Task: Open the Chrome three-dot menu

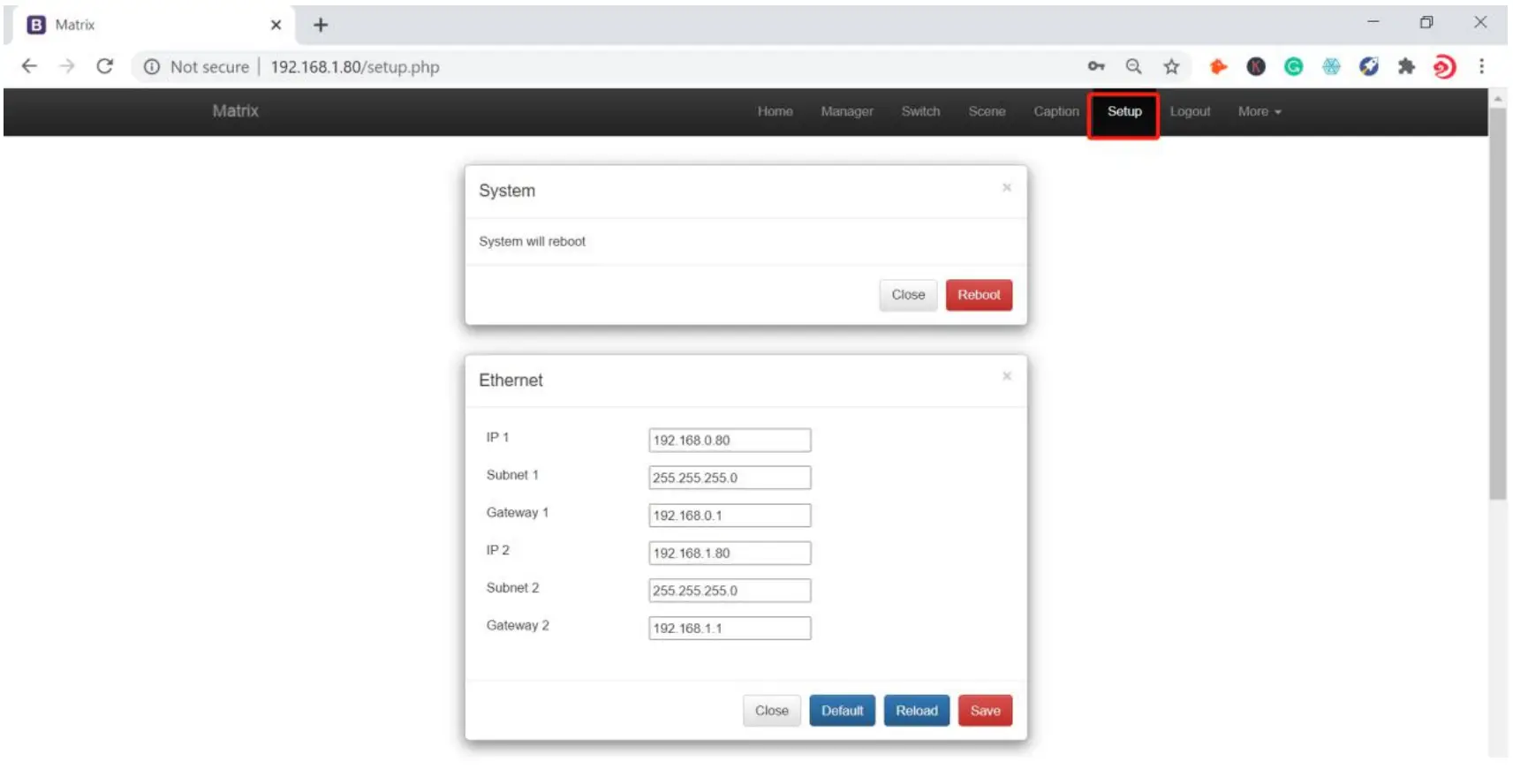Action: pos(1481,66)
